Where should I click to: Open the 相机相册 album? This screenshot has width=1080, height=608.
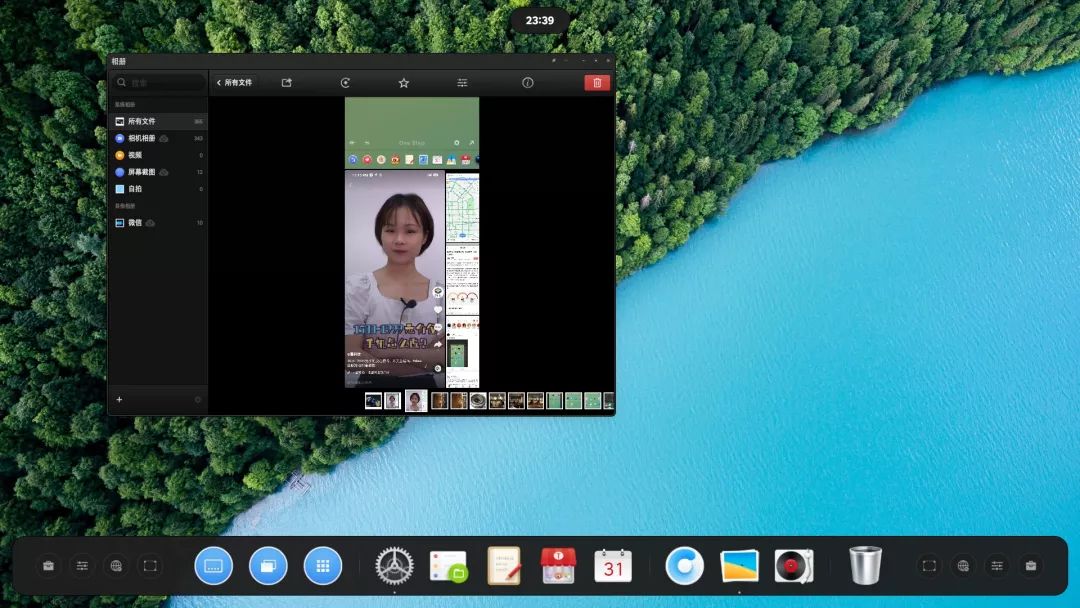tap(158, 138)
